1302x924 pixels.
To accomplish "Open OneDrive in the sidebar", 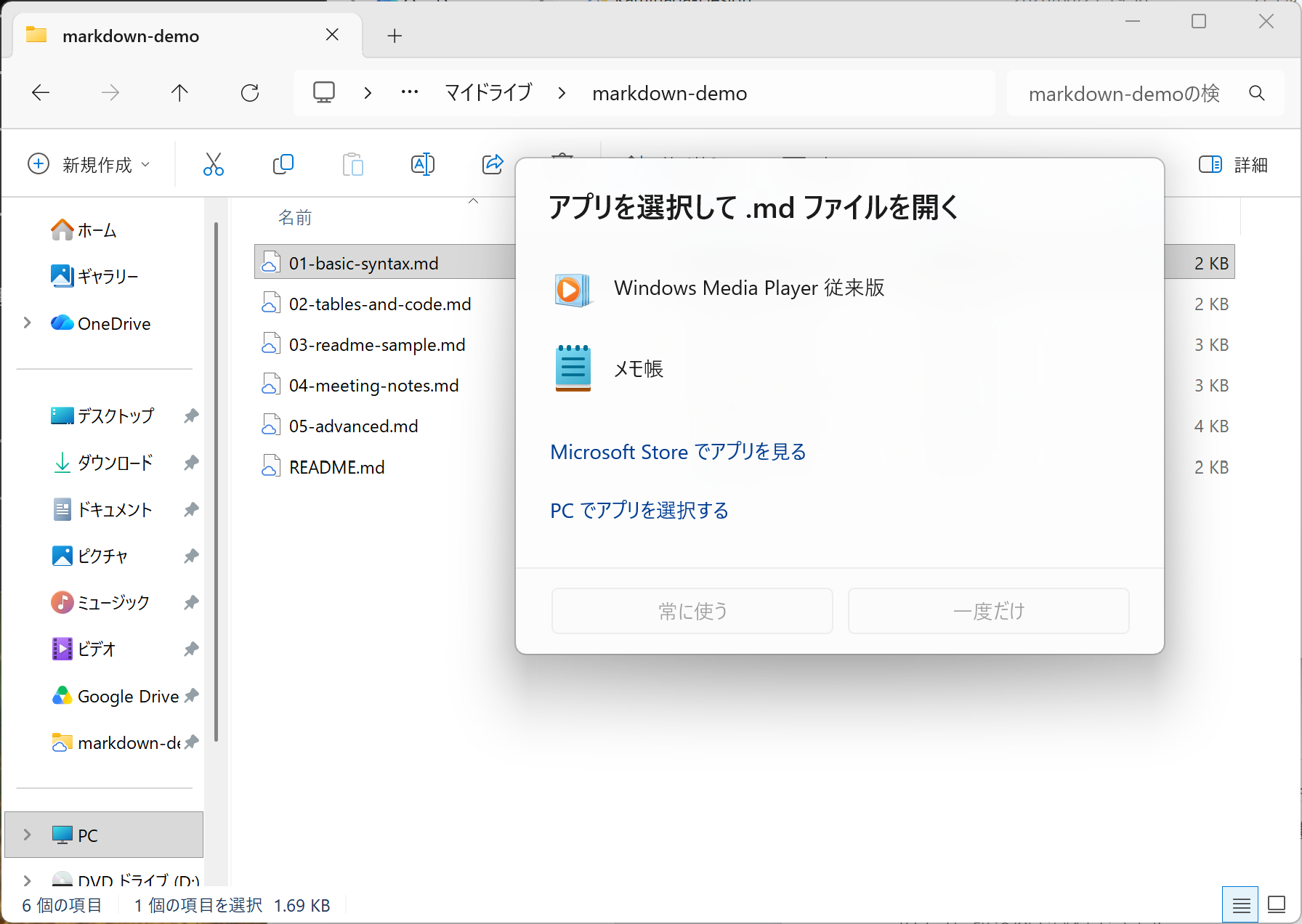I will (x=101, y=324).
